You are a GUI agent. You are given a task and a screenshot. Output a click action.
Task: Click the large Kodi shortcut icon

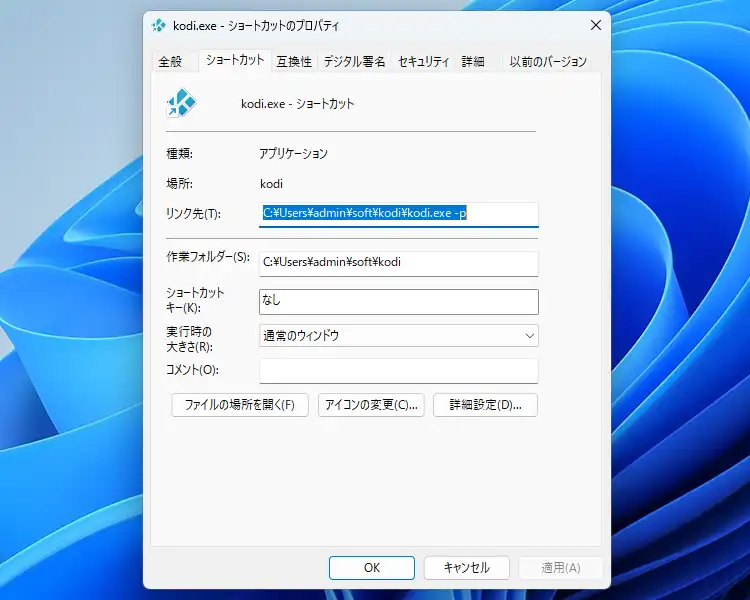tap(181, 102)
